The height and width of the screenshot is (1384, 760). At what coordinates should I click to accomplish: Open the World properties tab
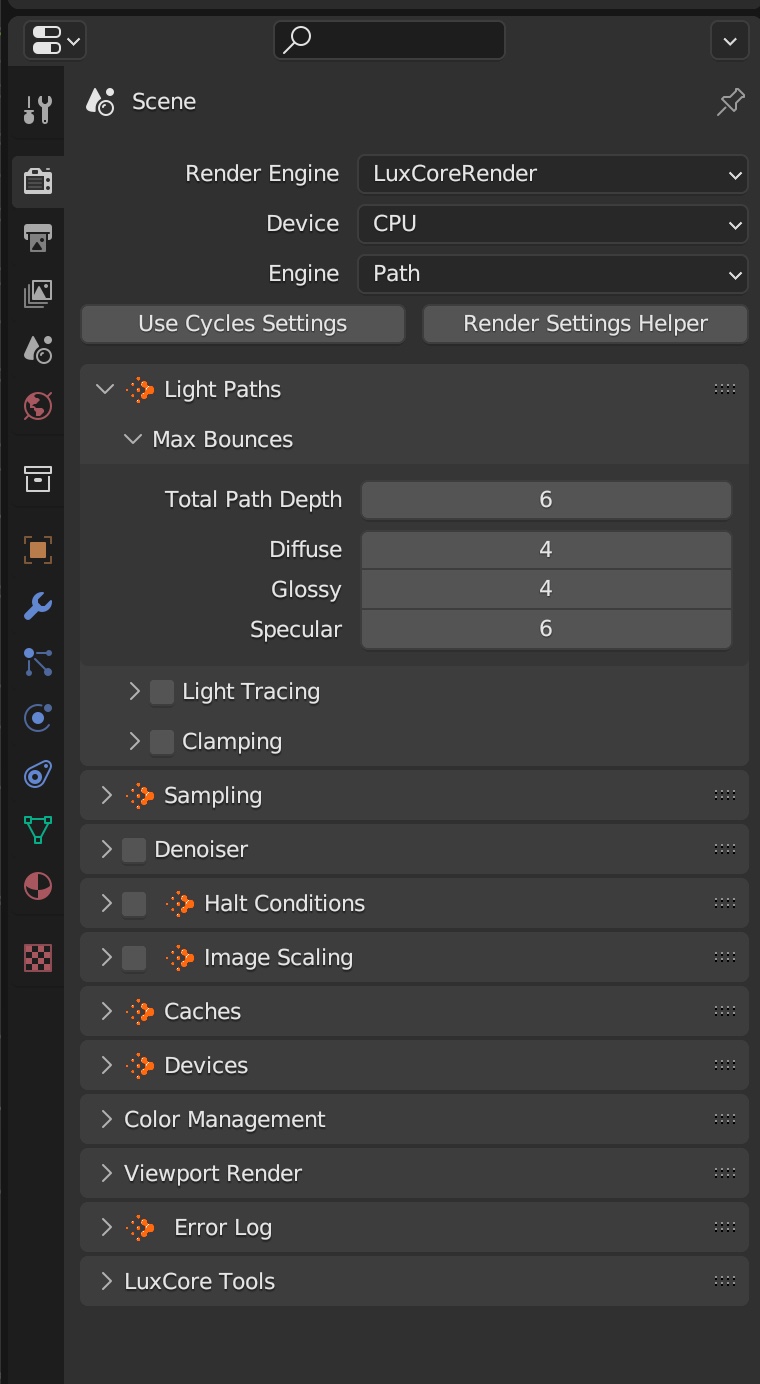click(x=38, y=405)
